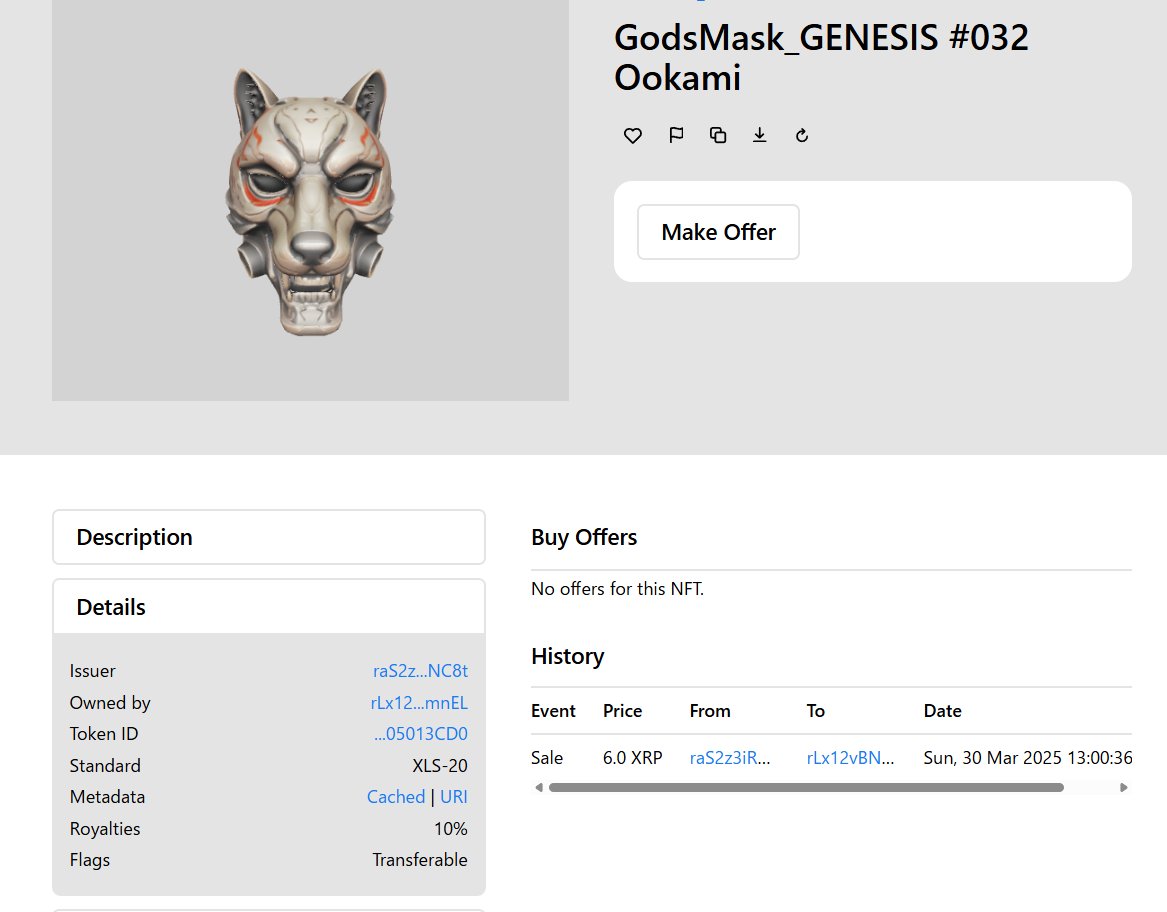This screenshot has height=912, width=1167.
Task: Click the No offers for this NFT text
Action: (618, 589)
